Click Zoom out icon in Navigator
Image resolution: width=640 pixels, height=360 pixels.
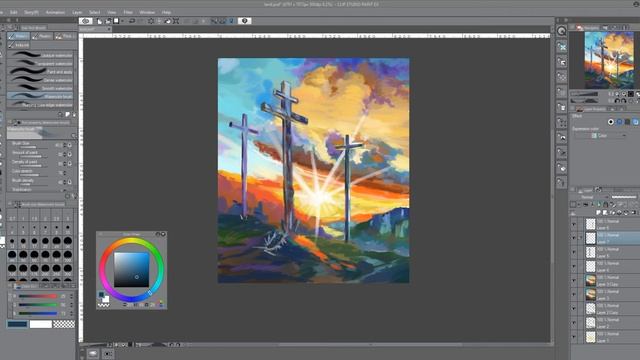(616, 94)
